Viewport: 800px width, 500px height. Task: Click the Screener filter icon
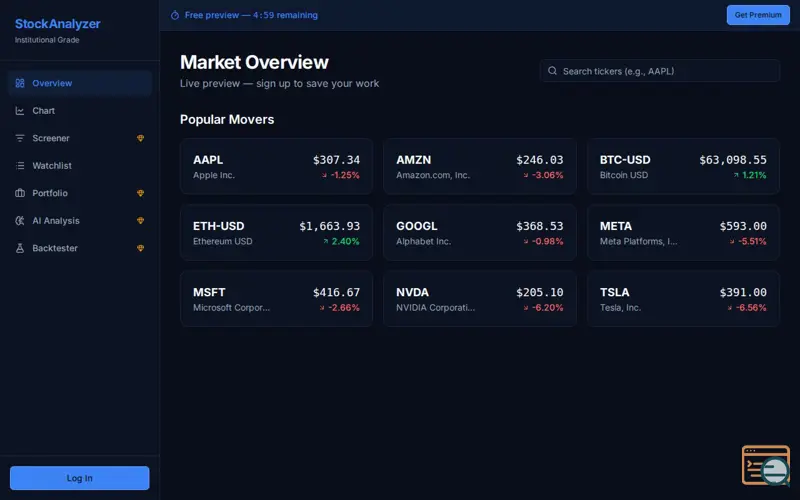20,138
